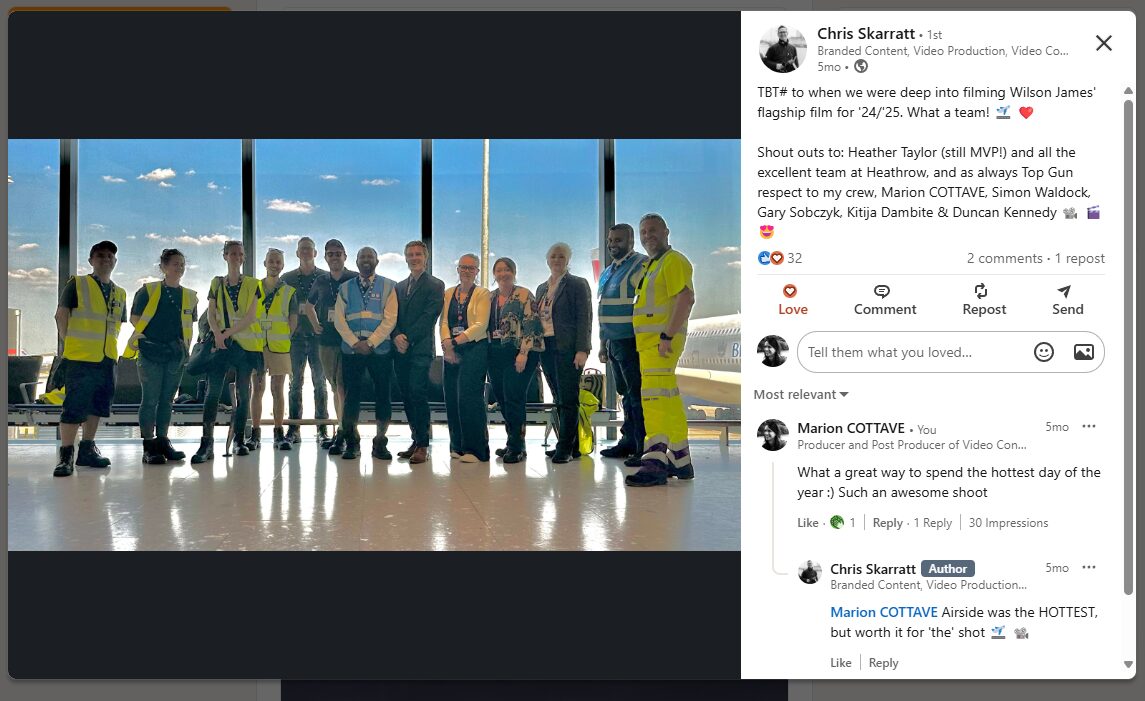Click the Love reaction button
1145x701 pixels.
point(792,300)
